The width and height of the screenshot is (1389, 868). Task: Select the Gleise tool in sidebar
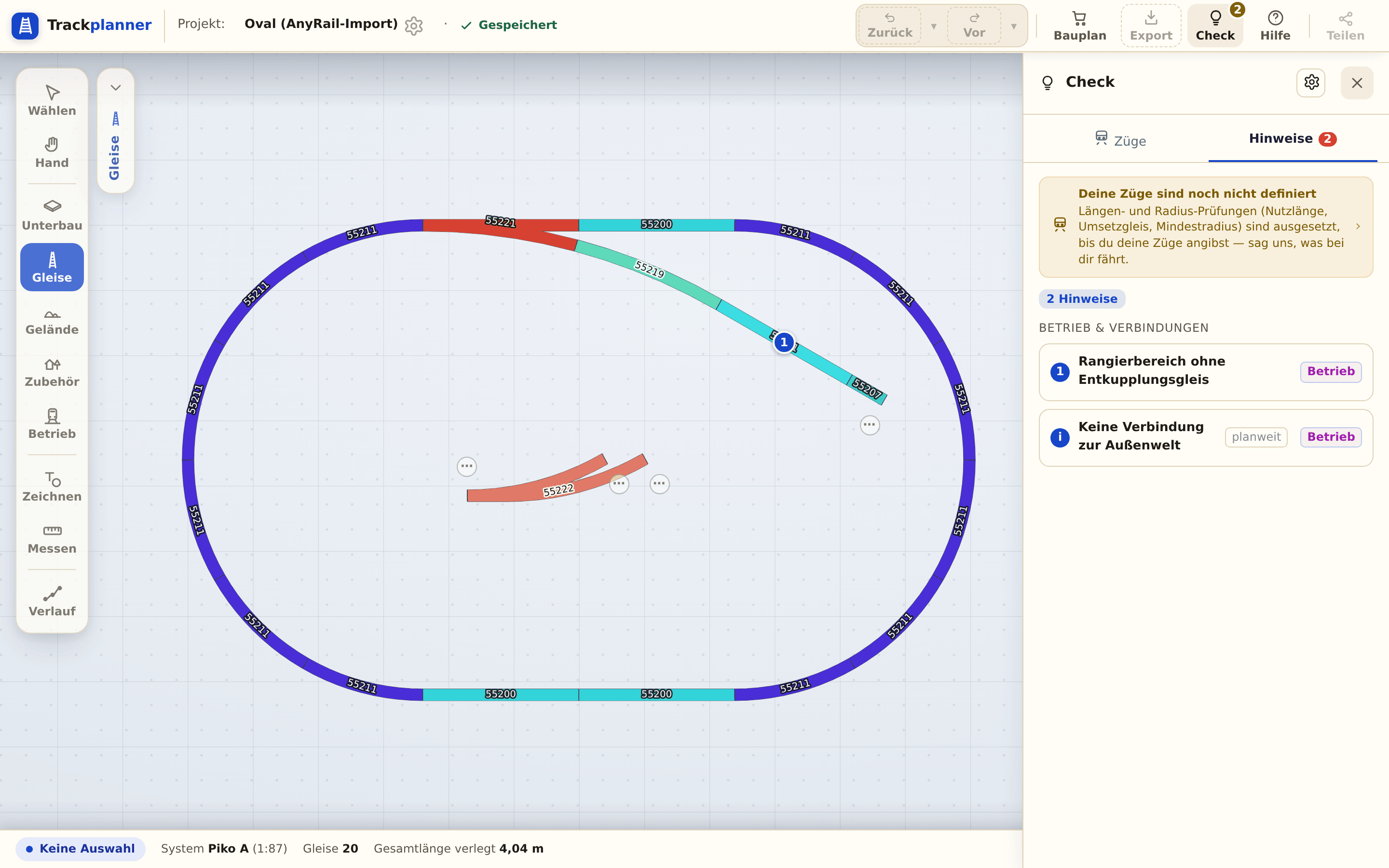coord(52,267)
